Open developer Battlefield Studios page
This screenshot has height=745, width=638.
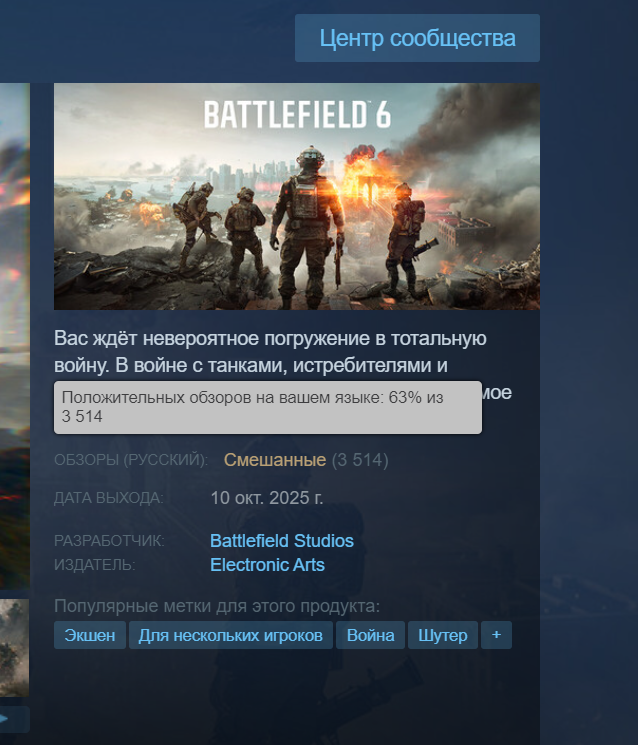pos(282,541)
